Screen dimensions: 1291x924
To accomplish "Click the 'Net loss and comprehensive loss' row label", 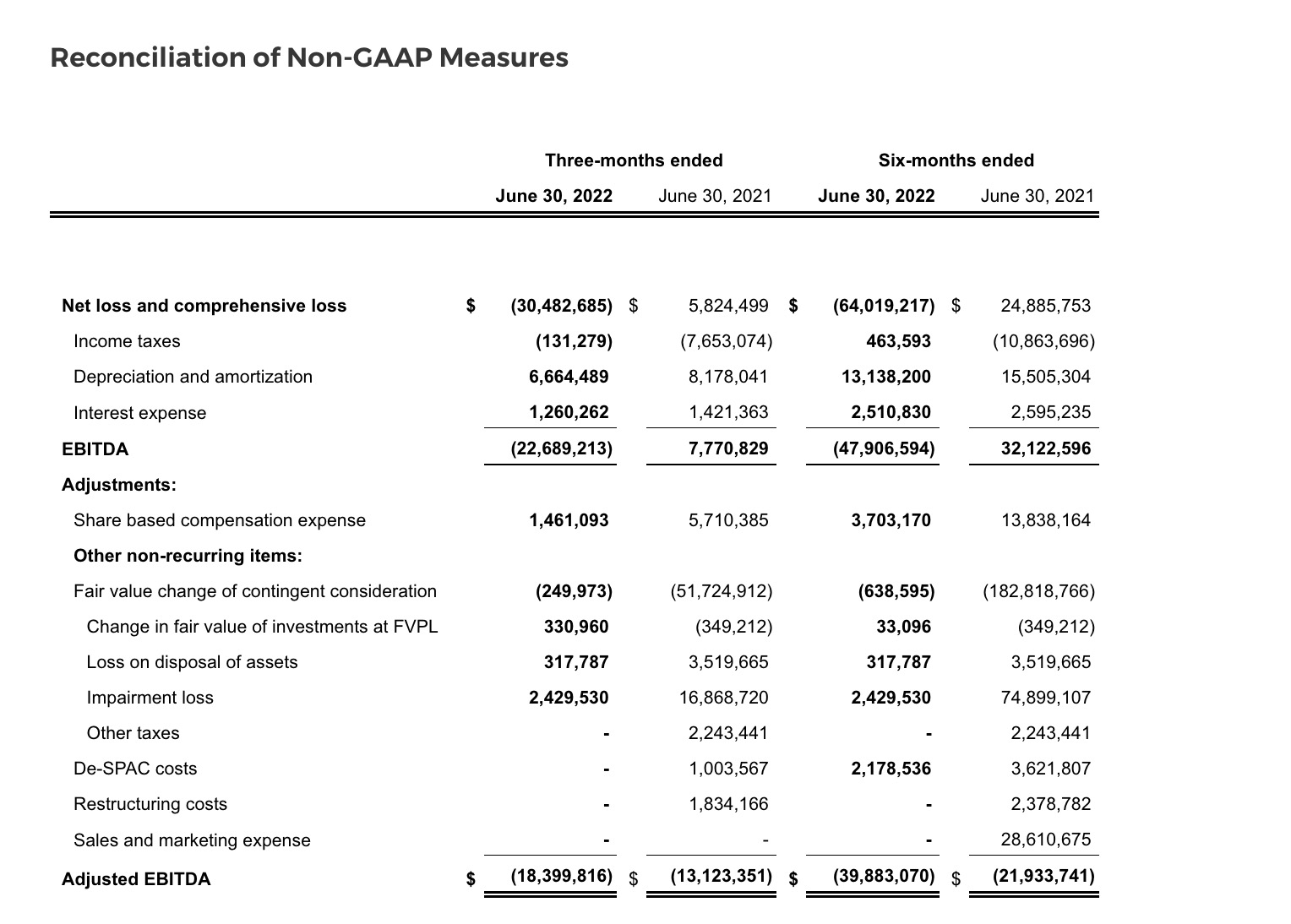I will click(x=204, y=306).
